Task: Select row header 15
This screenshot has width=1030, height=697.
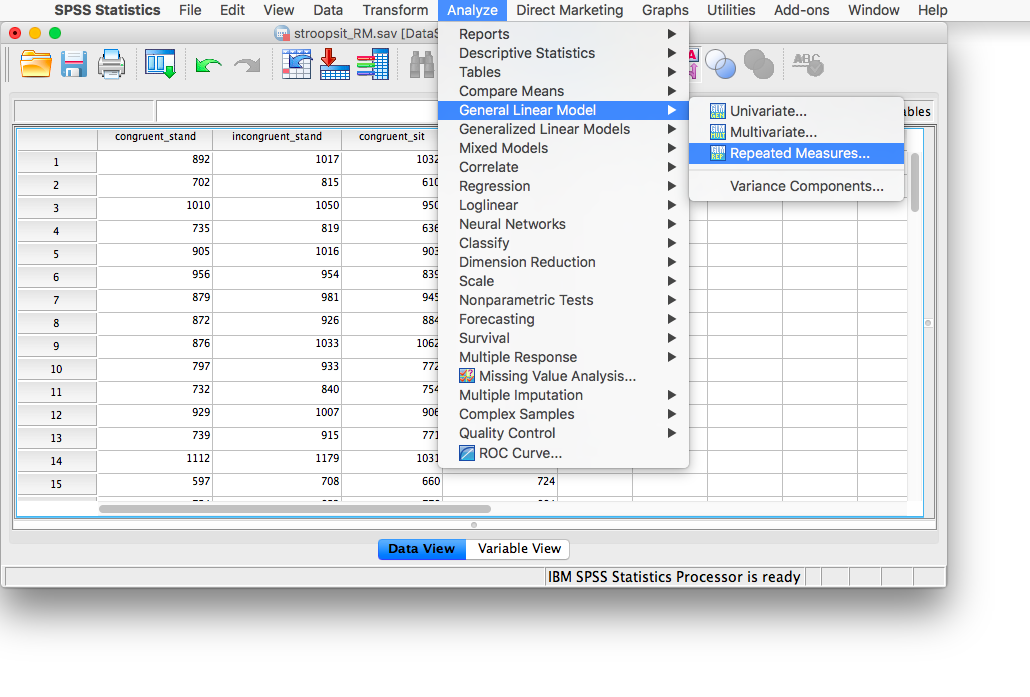Action: [56, 483]
